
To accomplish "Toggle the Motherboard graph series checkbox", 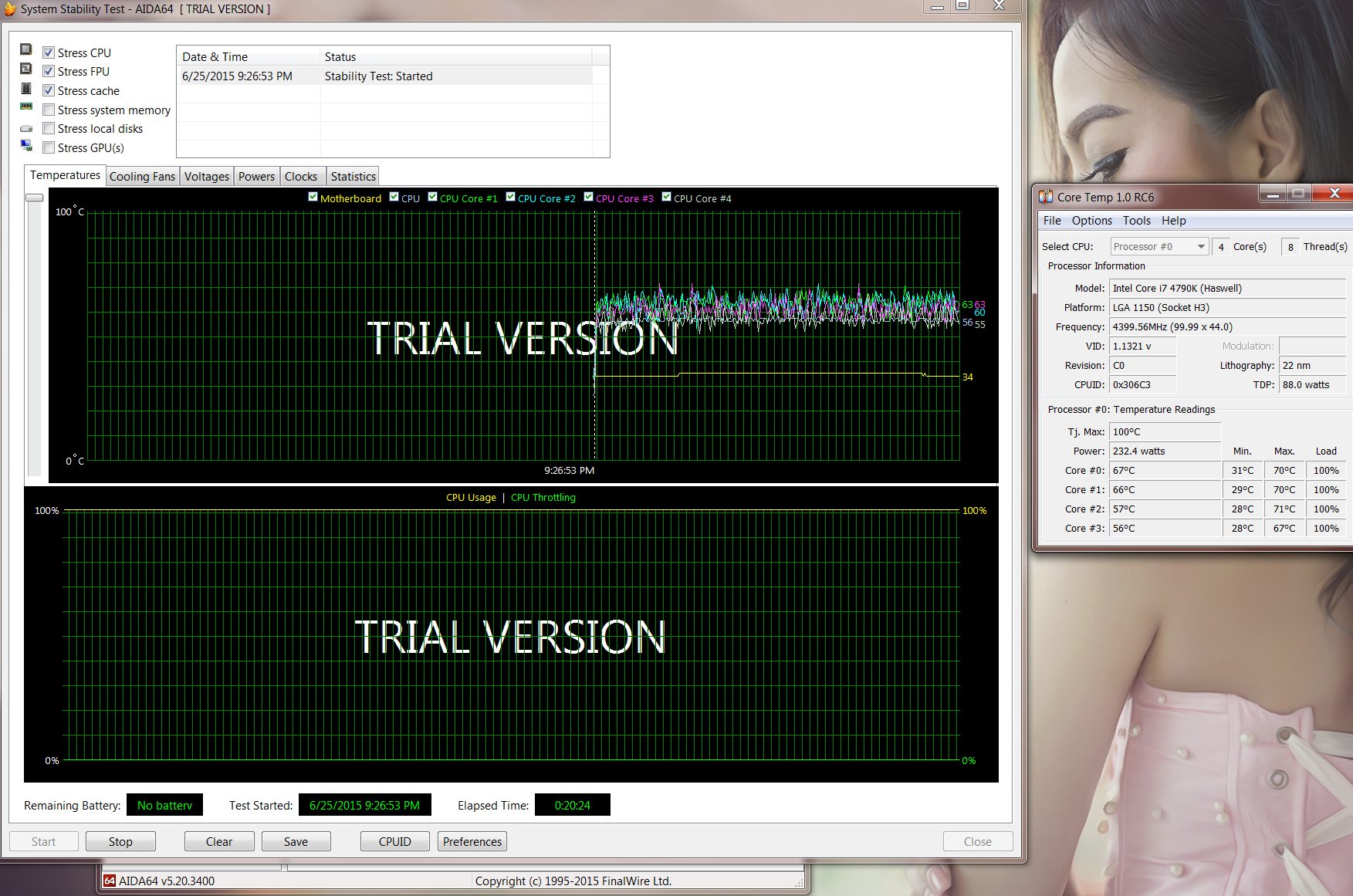I will [x=313, y=197].
